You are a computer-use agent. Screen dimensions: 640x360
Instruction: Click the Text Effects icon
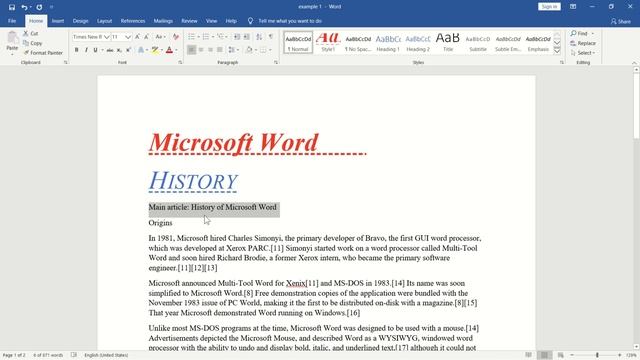pyautogui.click(x=141, y=50)
